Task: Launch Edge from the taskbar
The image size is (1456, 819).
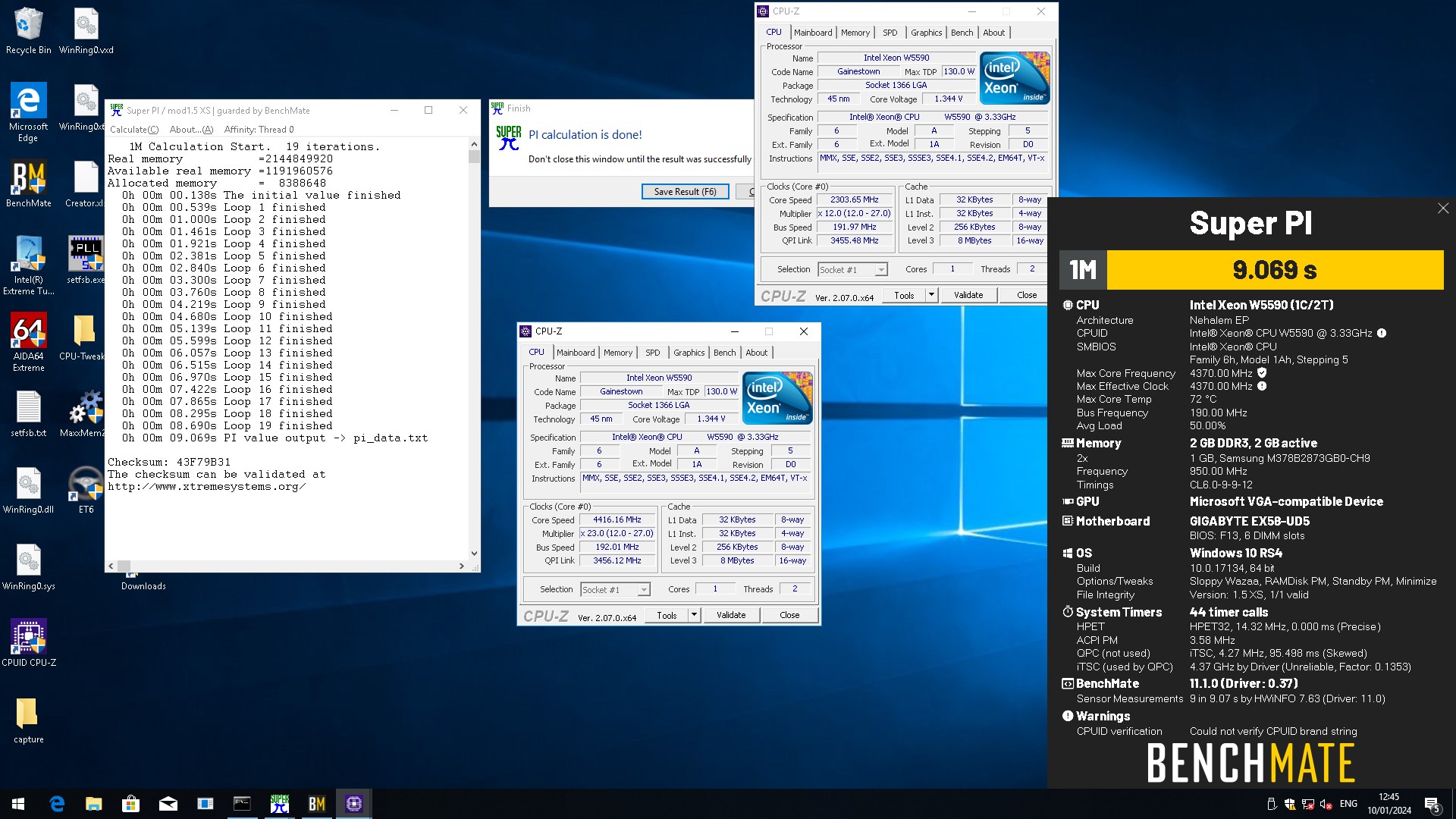Action: tap(57, 804)
